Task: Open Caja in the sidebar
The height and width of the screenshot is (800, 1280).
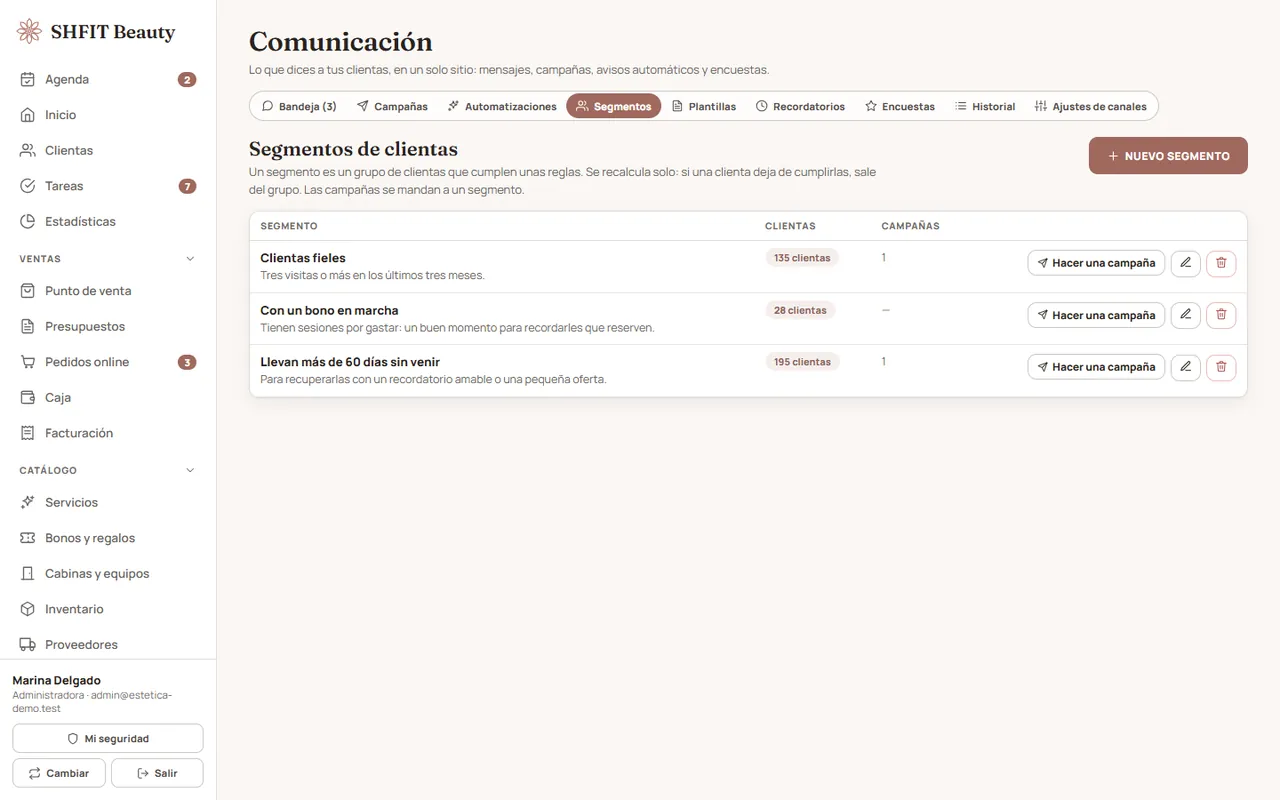Action: pyautogui.click(x=108, y=398)
